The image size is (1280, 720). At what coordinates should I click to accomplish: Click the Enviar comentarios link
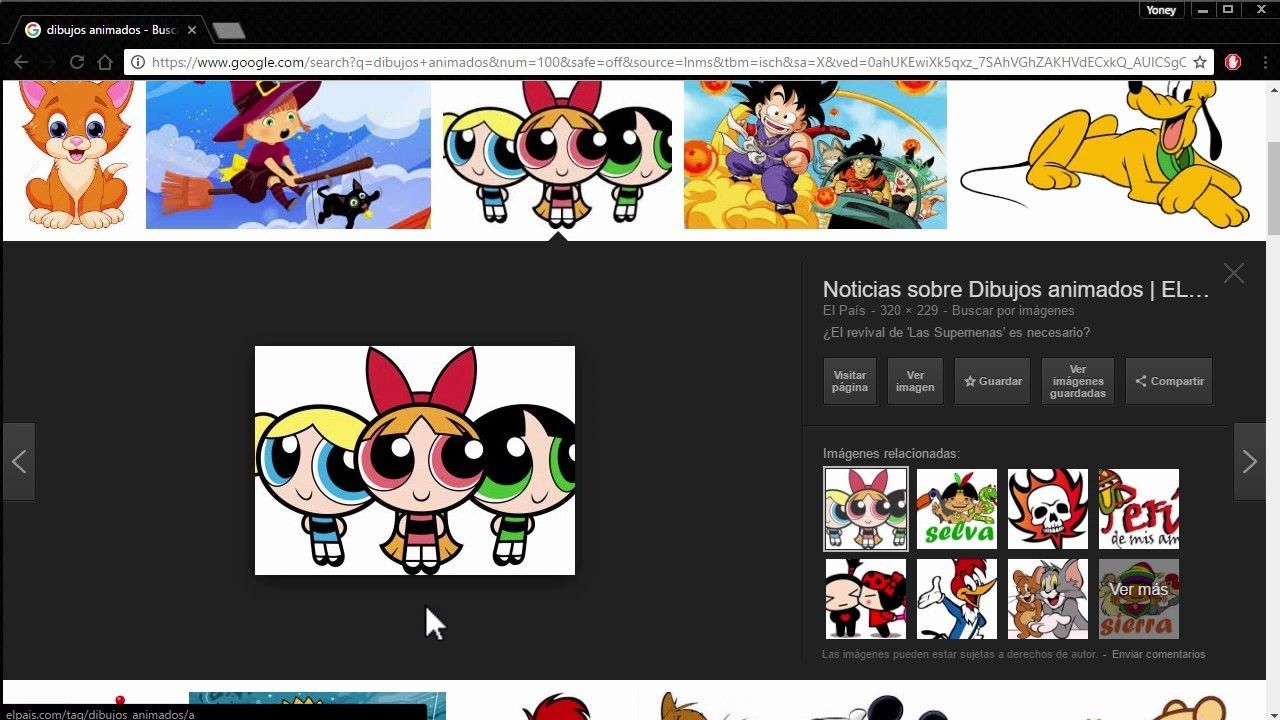coord(1158,654)
